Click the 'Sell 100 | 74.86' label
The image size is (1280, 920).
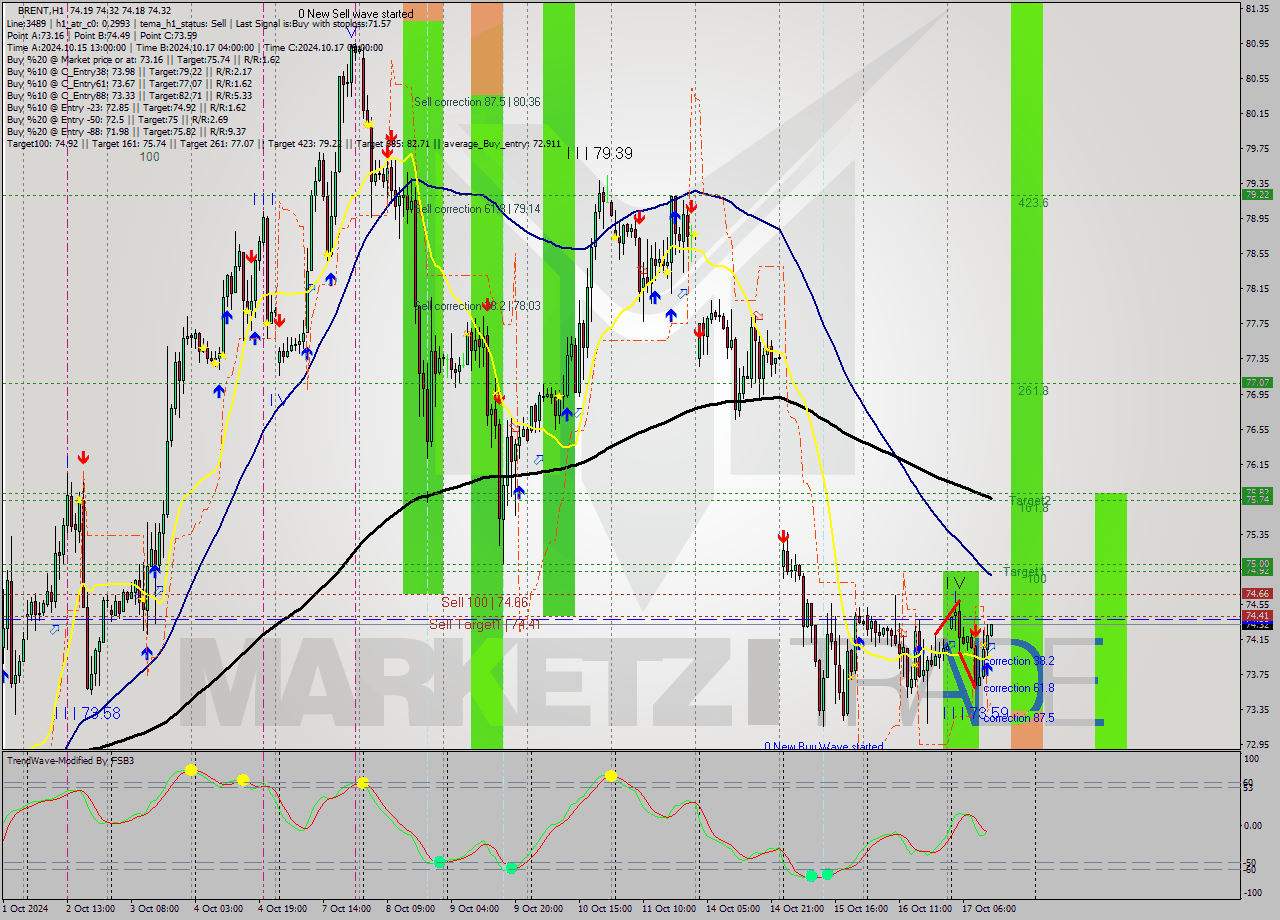(484, 603)
